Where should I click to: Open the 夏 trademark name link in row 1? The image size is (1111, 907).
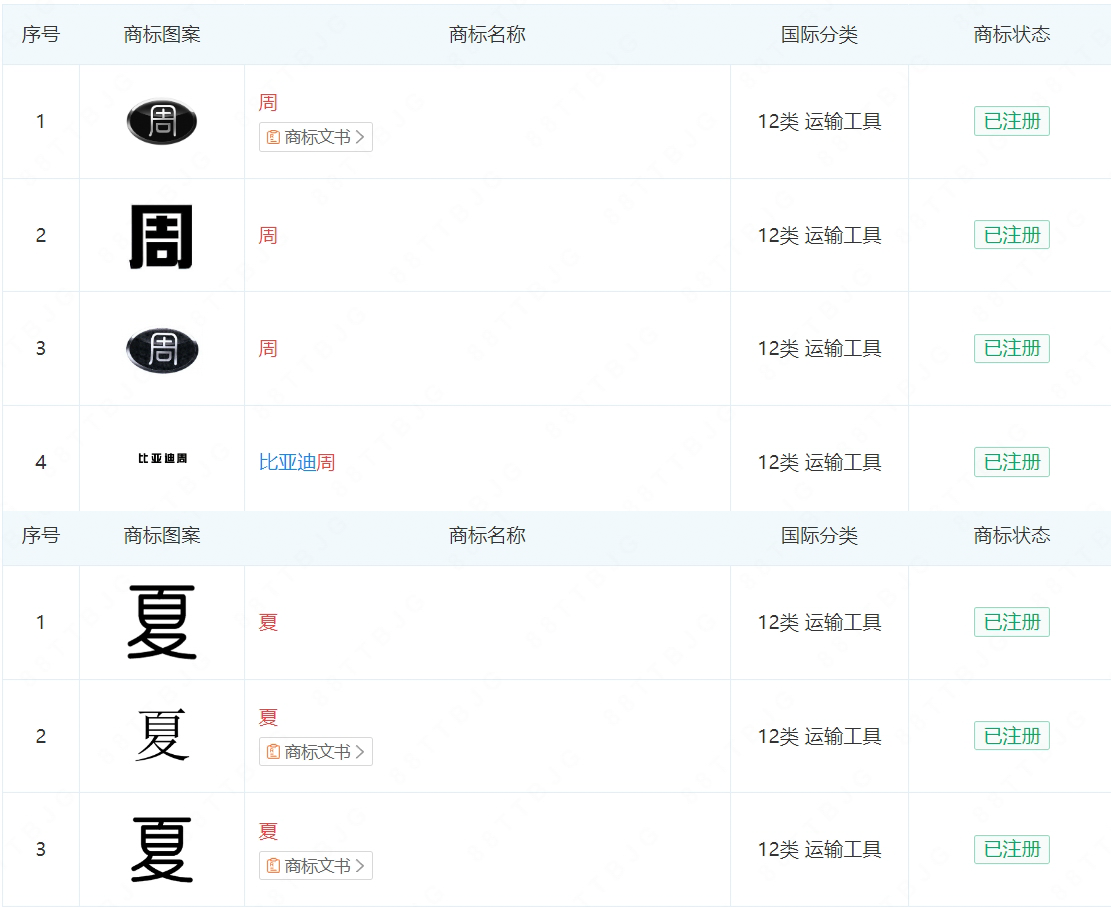click(268, 623)
